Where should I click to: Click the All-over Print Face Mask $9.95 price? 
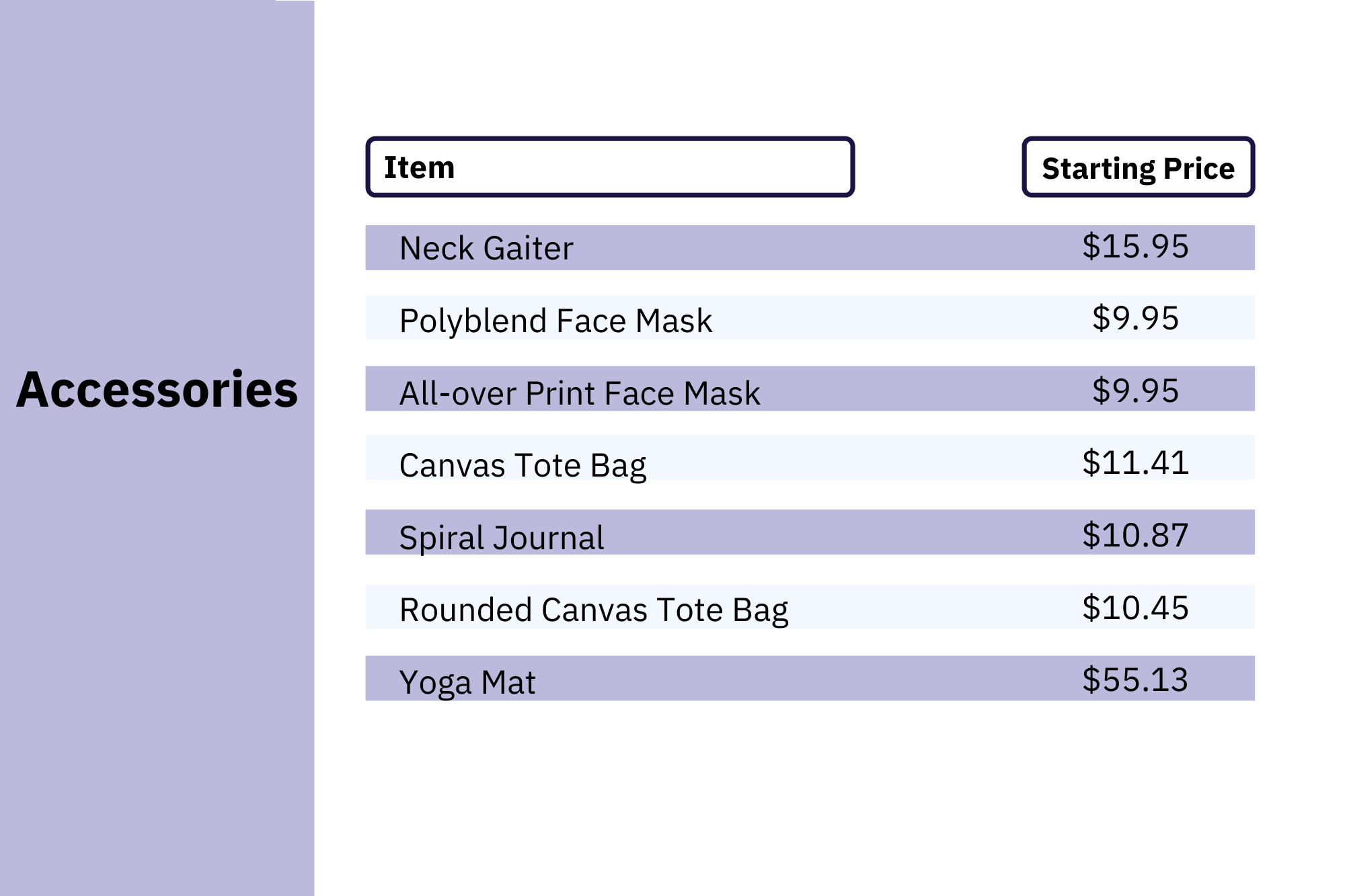[1135, 391]
